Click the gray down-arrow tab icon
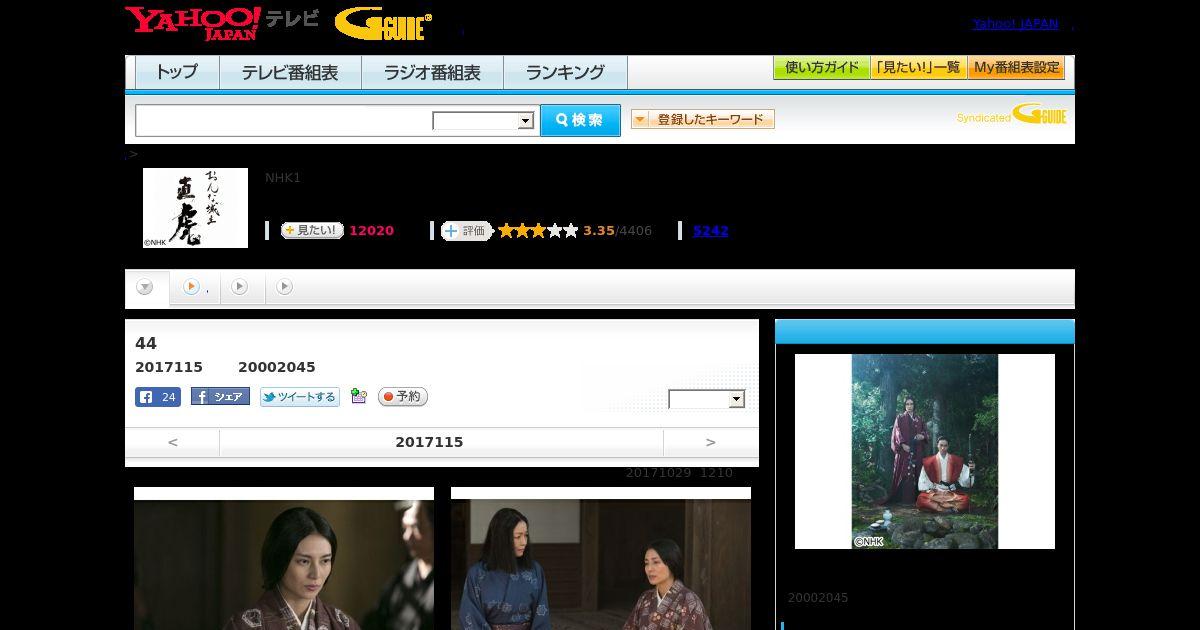Image resolution: width=1200 pixels, height=630 pixels. pyautogui.click(x=145, y=287)
